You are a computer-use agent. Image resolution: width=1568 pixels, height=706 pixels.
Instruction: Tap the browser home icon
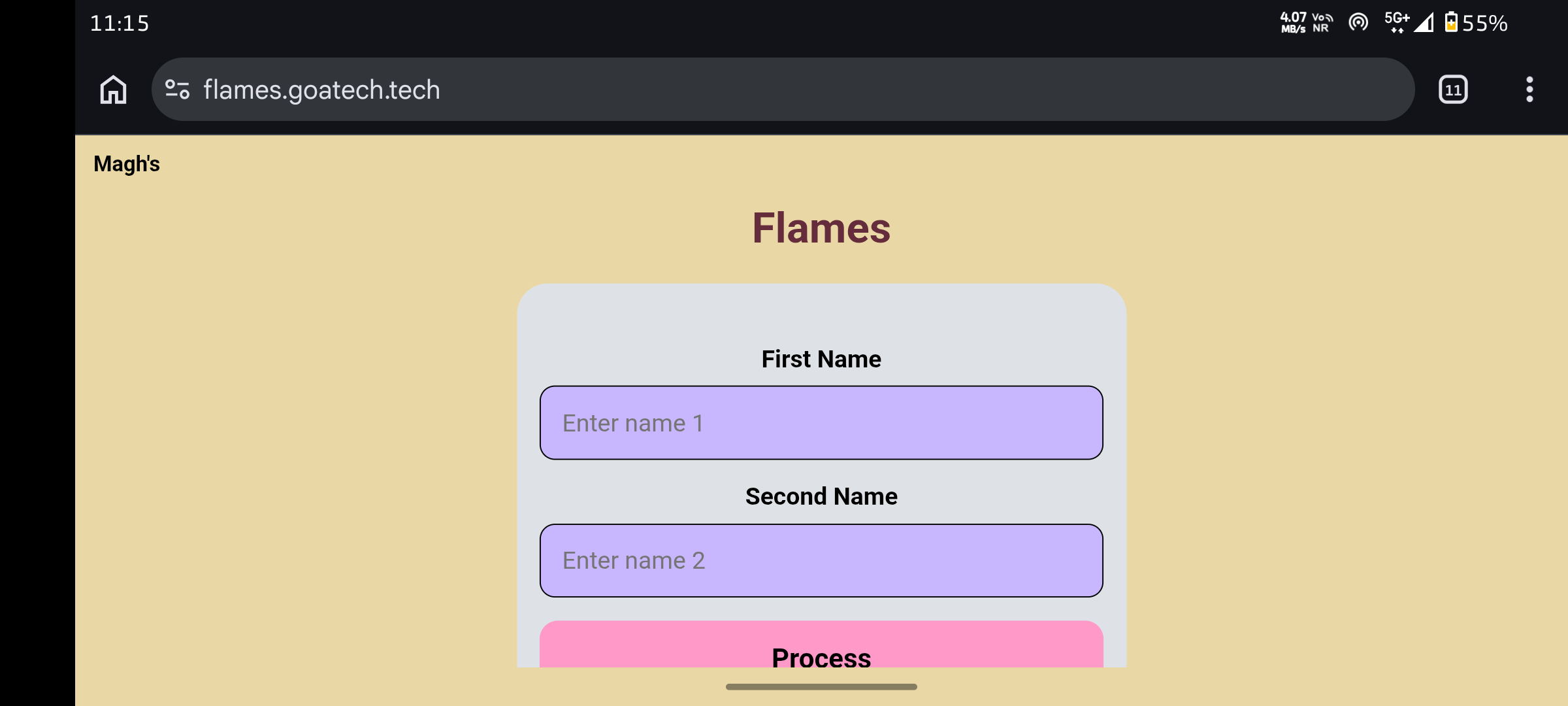pos(113,90)
